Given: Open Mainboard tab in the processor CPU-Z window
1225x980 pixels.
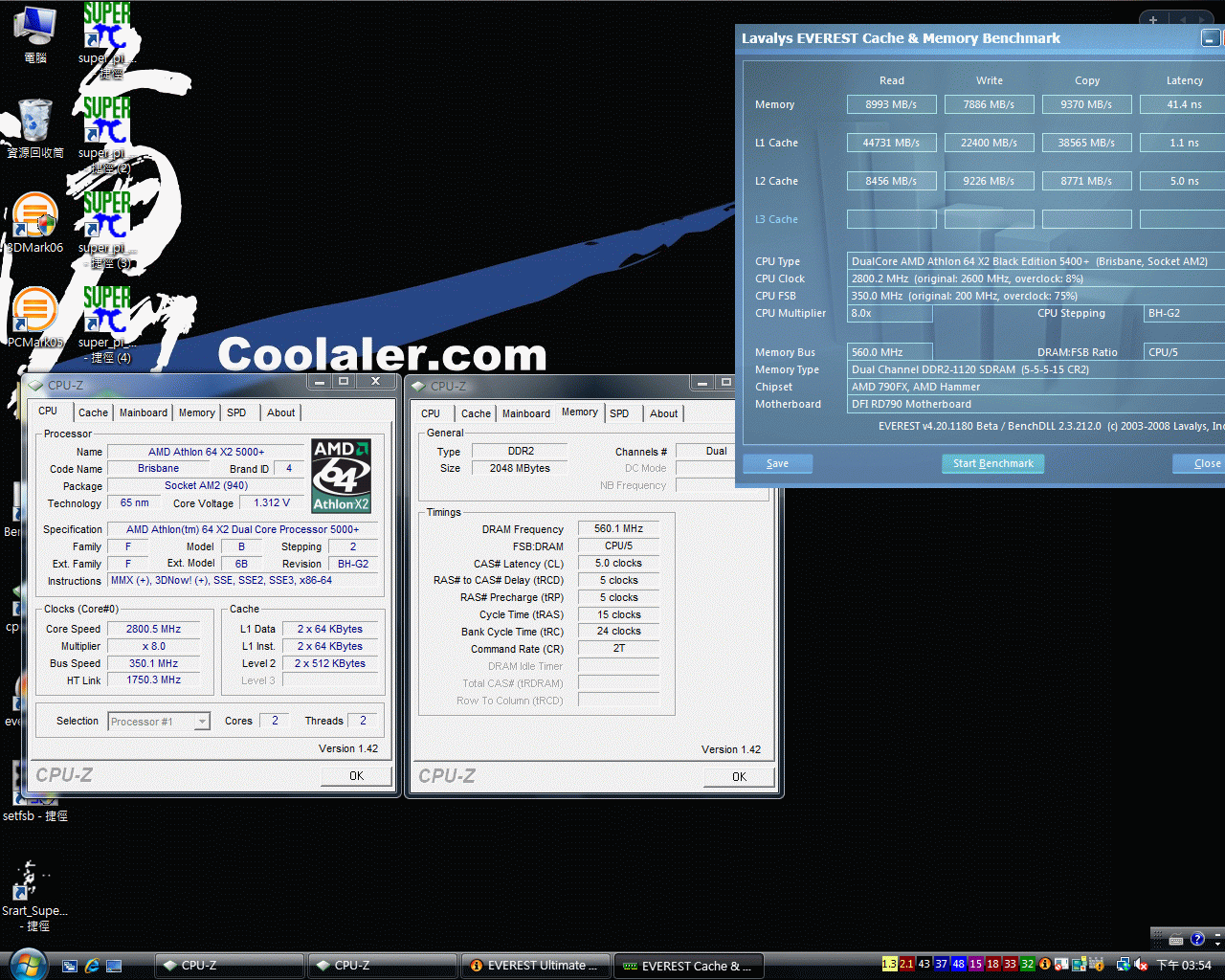Looking at the screenshot, I should point(144,412).
